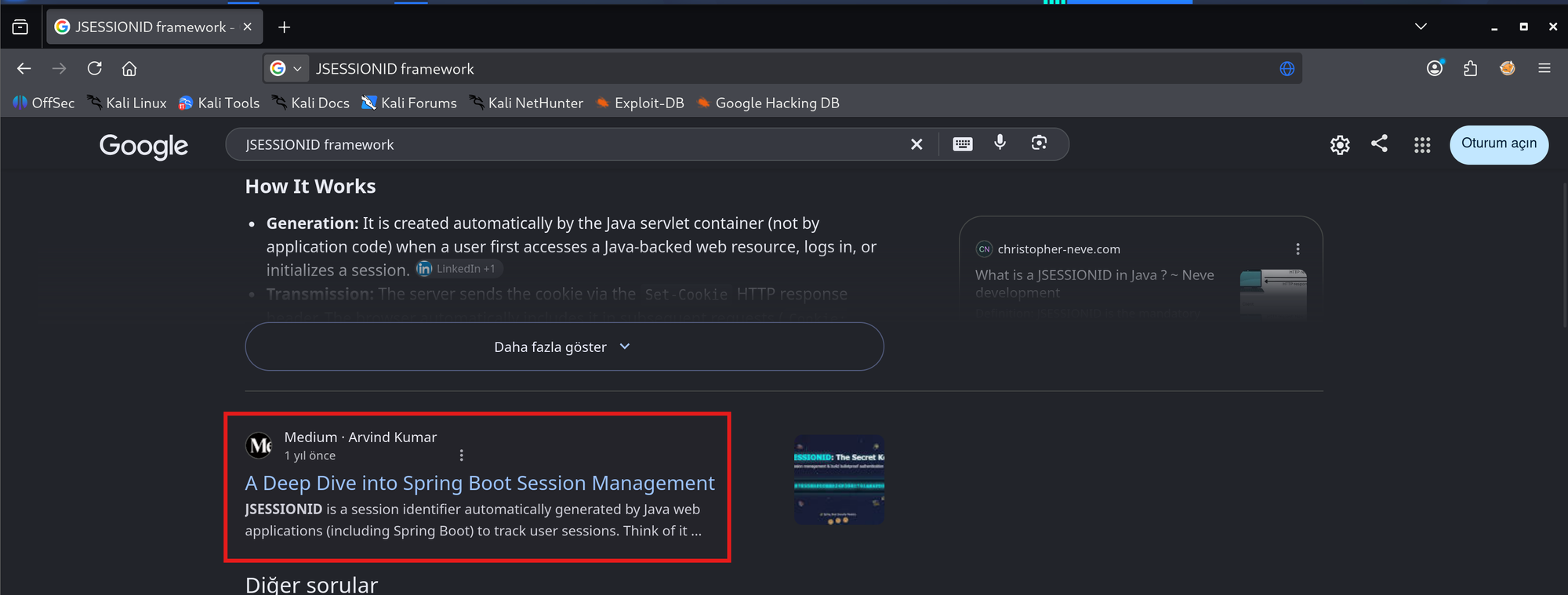Open the OffSec bookmark
Viewport: 1568px width, 595px height.
click(44, 103)
